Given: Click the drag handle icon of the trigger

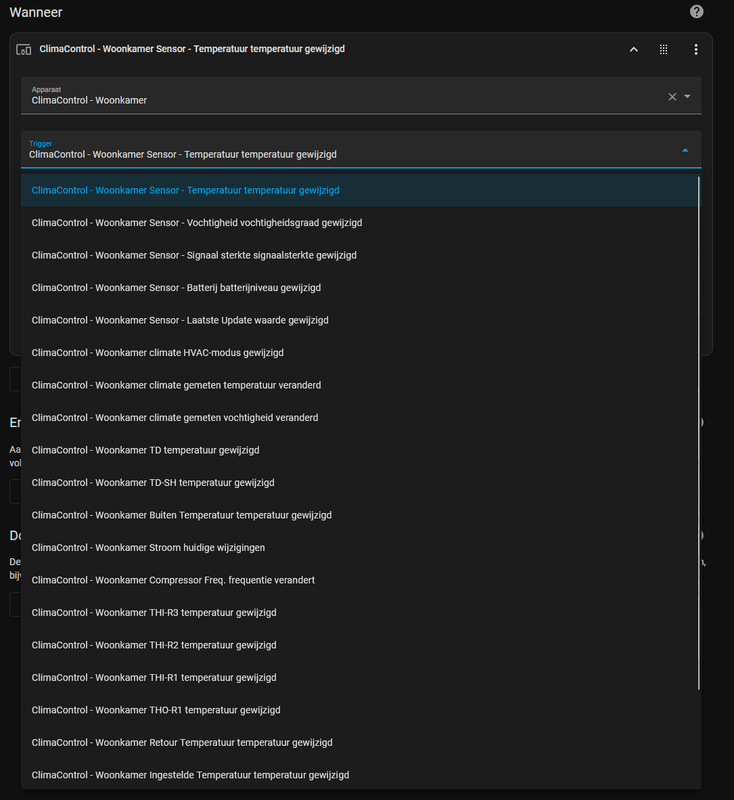Looking at the screenshot, I should click(663, 49).
